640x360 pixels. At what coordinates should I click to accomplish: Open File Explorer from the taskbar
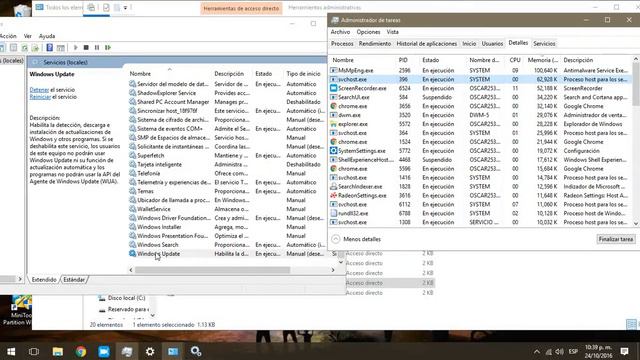58,351
